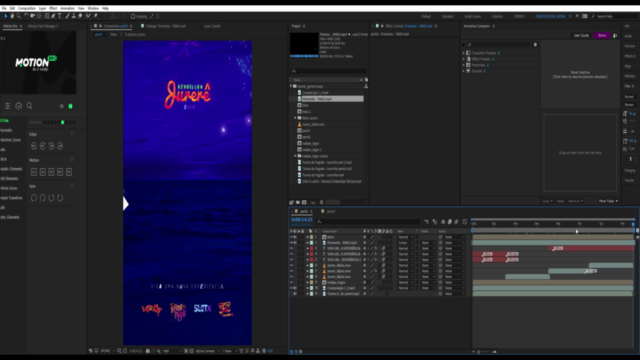
Task: Expand Transition Presets in Animation Composer
Action: 464,53
